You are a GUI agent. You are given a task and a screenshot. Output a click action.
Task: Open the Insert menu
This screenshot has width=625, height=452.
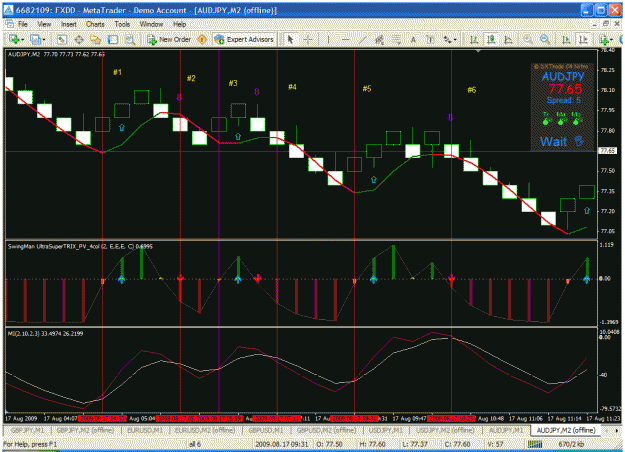point(69,24)
